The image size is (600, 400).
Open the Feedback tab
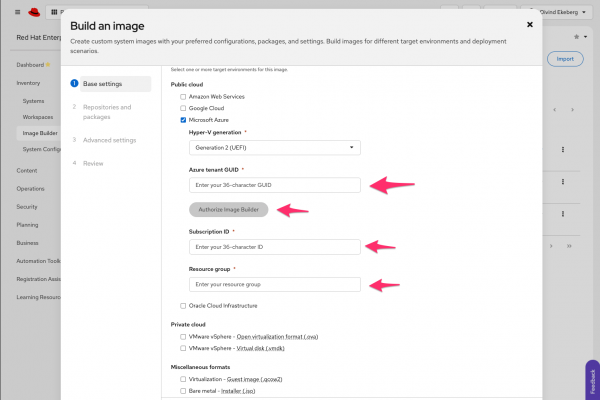[x=592, y=381]
